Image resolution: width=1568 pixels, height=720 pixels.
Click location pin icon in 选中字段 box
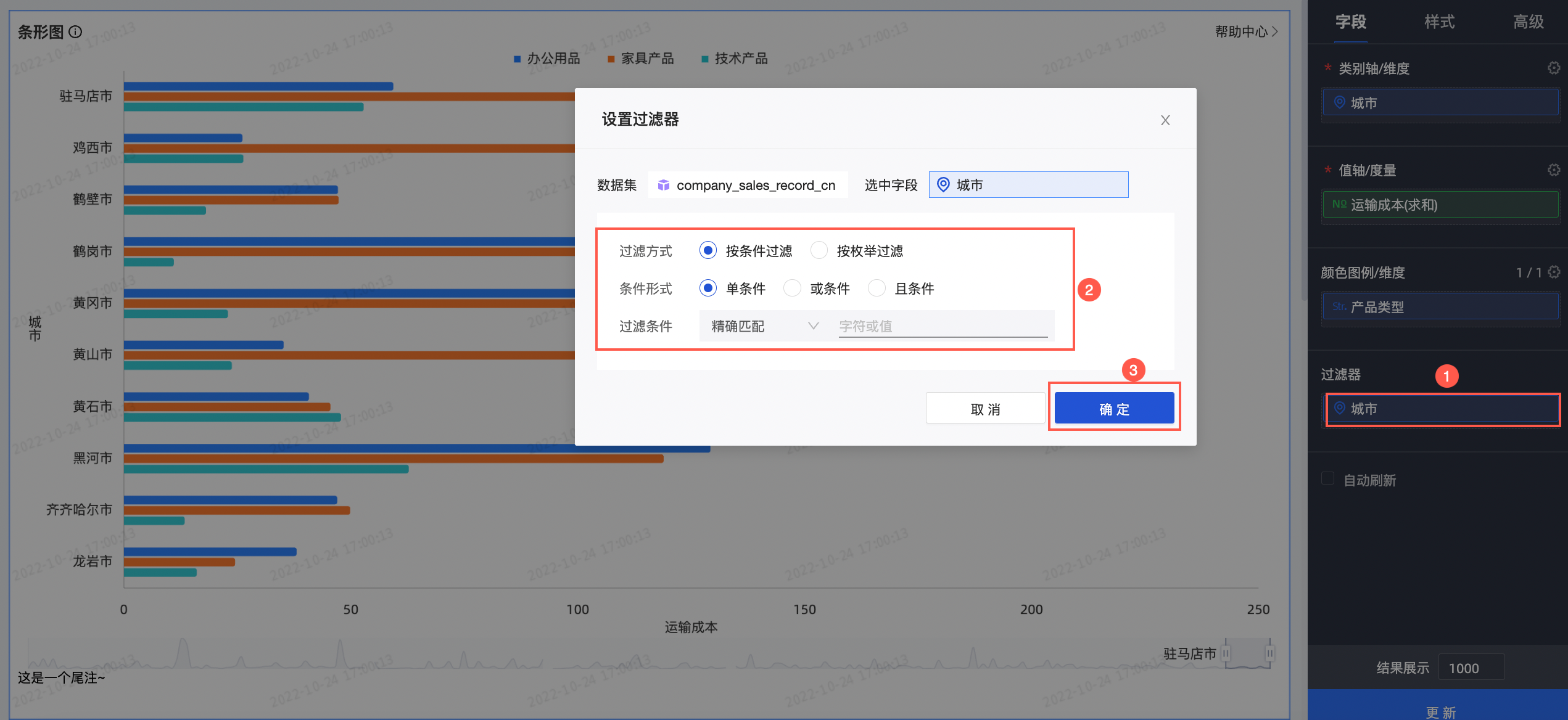click(943, 185)
